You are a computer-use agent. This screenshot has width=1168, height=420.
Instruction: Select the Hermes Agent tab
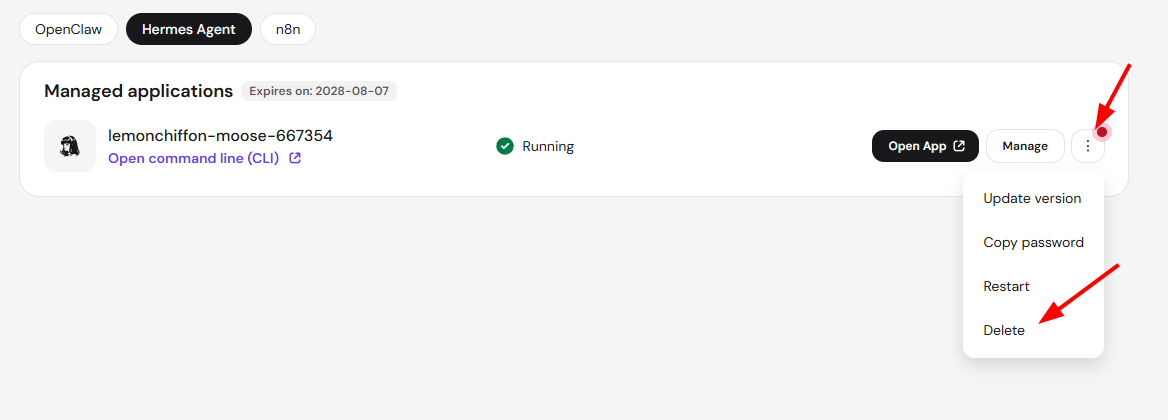coord(188,30)
